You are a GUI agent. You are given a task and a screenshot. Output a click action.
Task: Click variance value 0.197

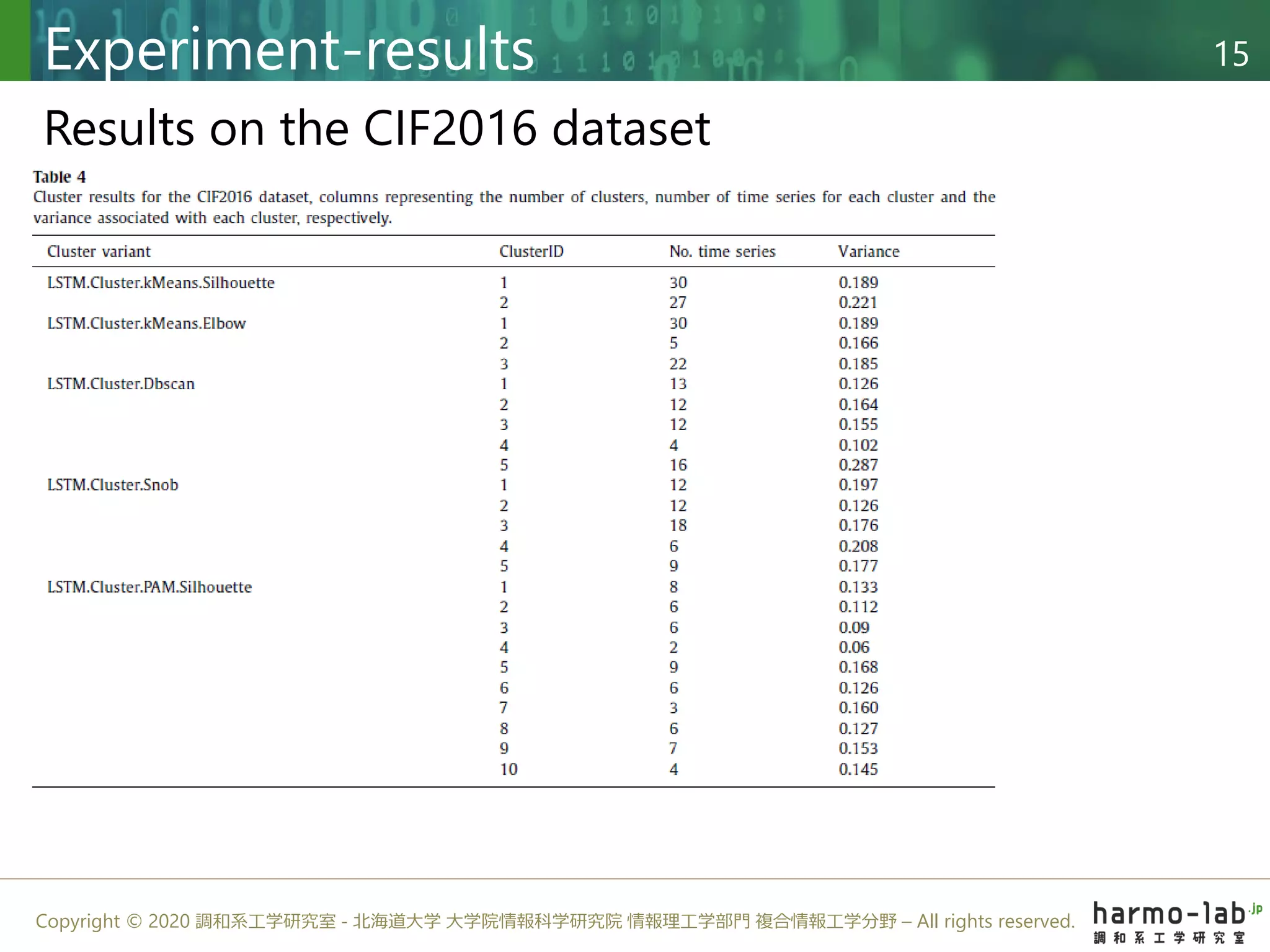pos(858,485)
